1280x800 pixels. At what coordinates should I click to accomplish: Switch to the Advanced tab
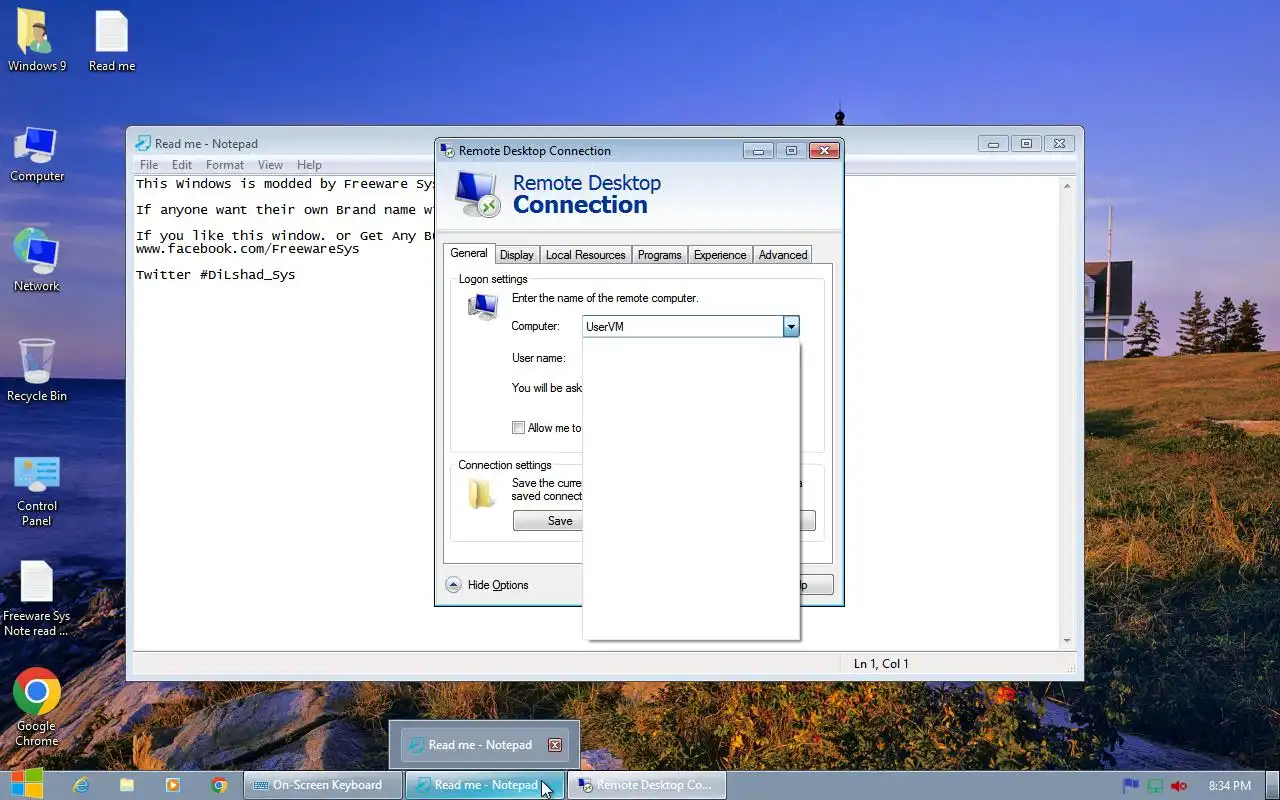[783, 255]
